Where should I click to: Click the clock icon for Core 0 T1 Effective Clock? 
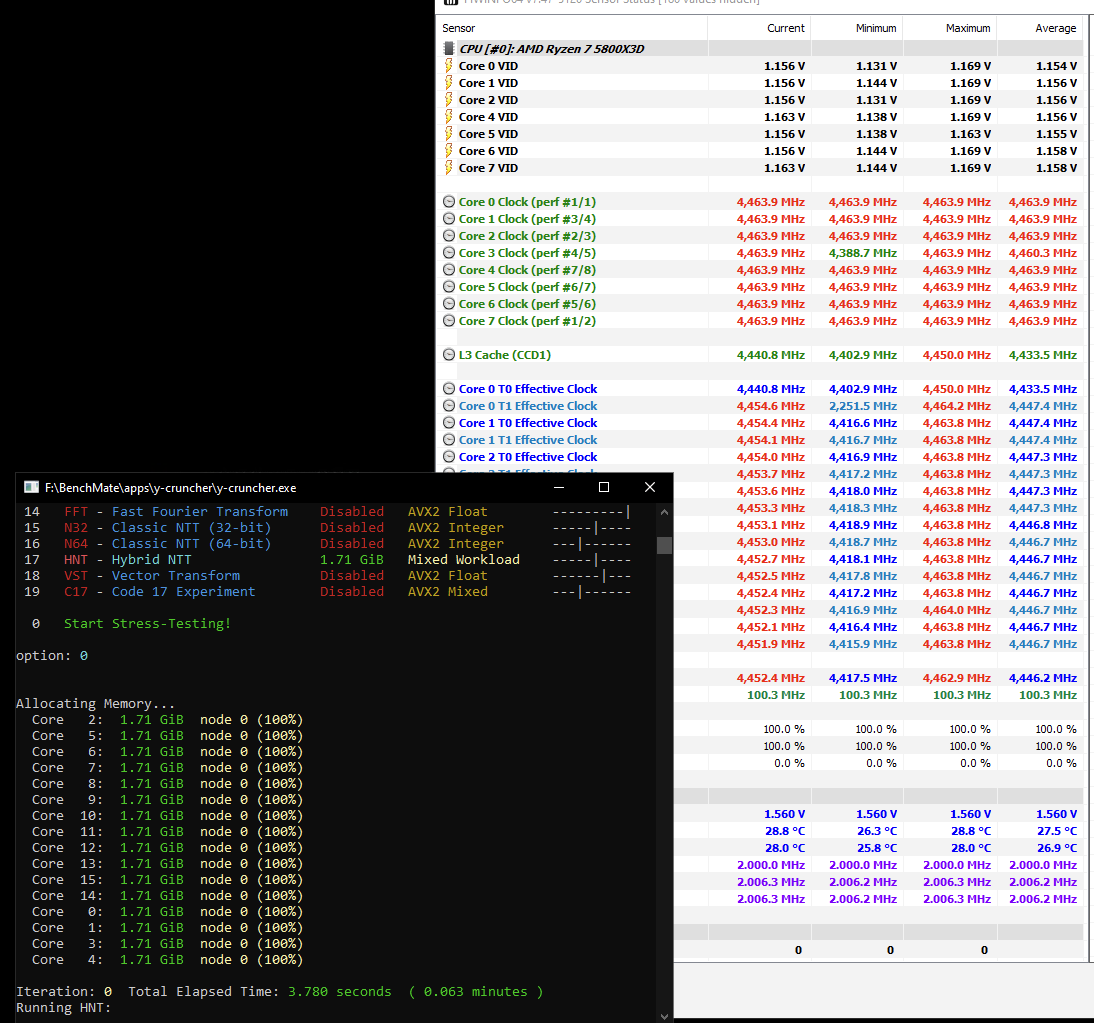coord(449,405)
